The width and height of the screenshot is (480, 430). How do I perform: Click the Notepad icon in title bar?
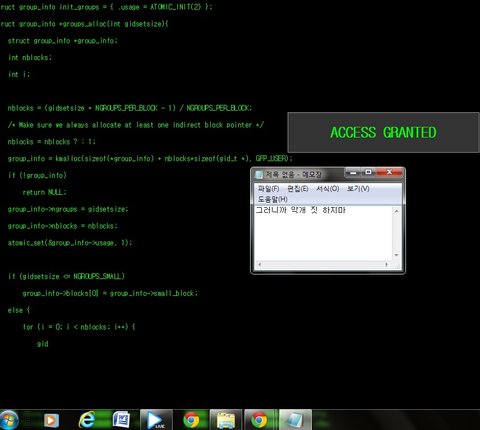click(259, 175)
